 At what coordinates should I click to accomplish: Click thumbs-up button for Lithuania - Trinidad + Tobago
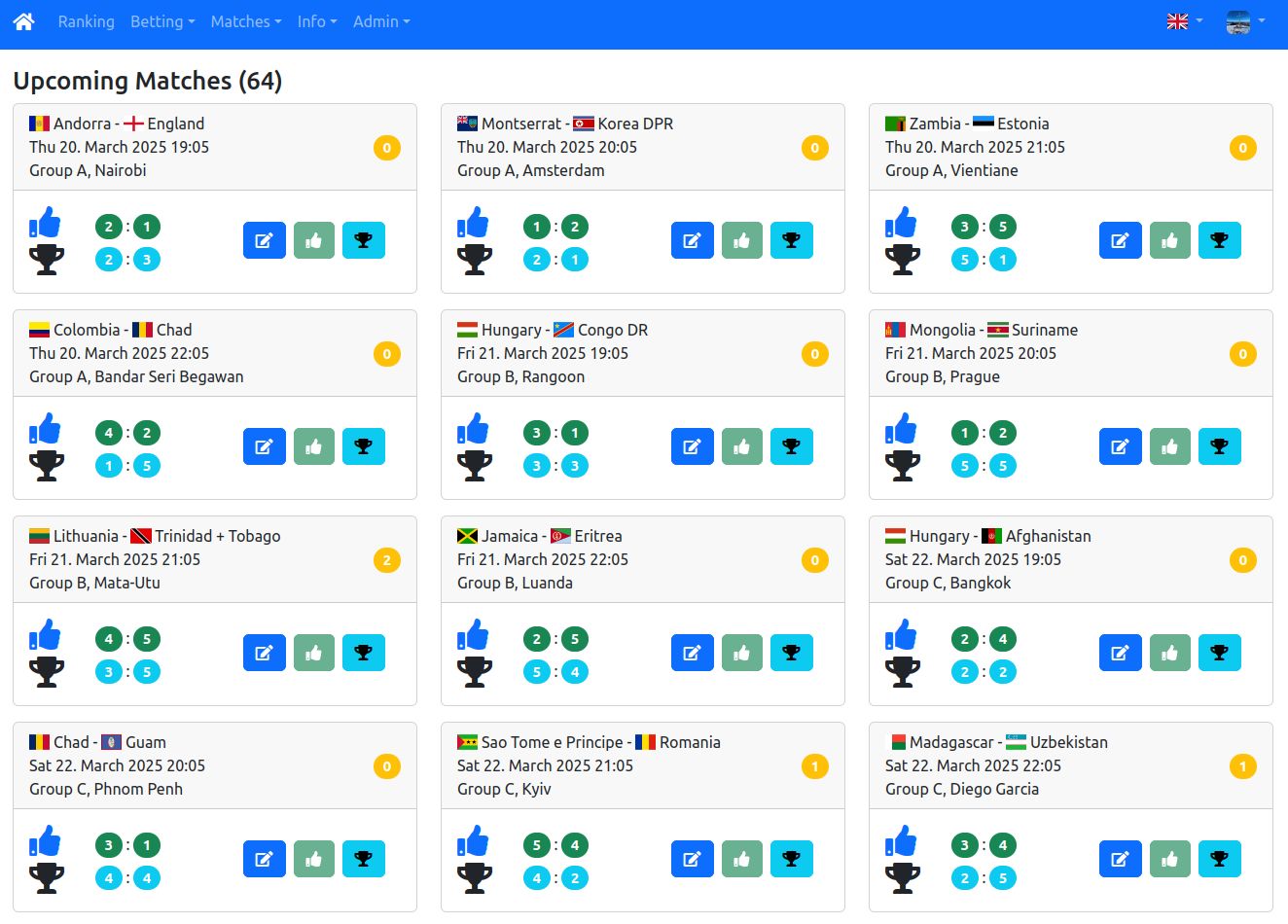[x=314, y=653]
